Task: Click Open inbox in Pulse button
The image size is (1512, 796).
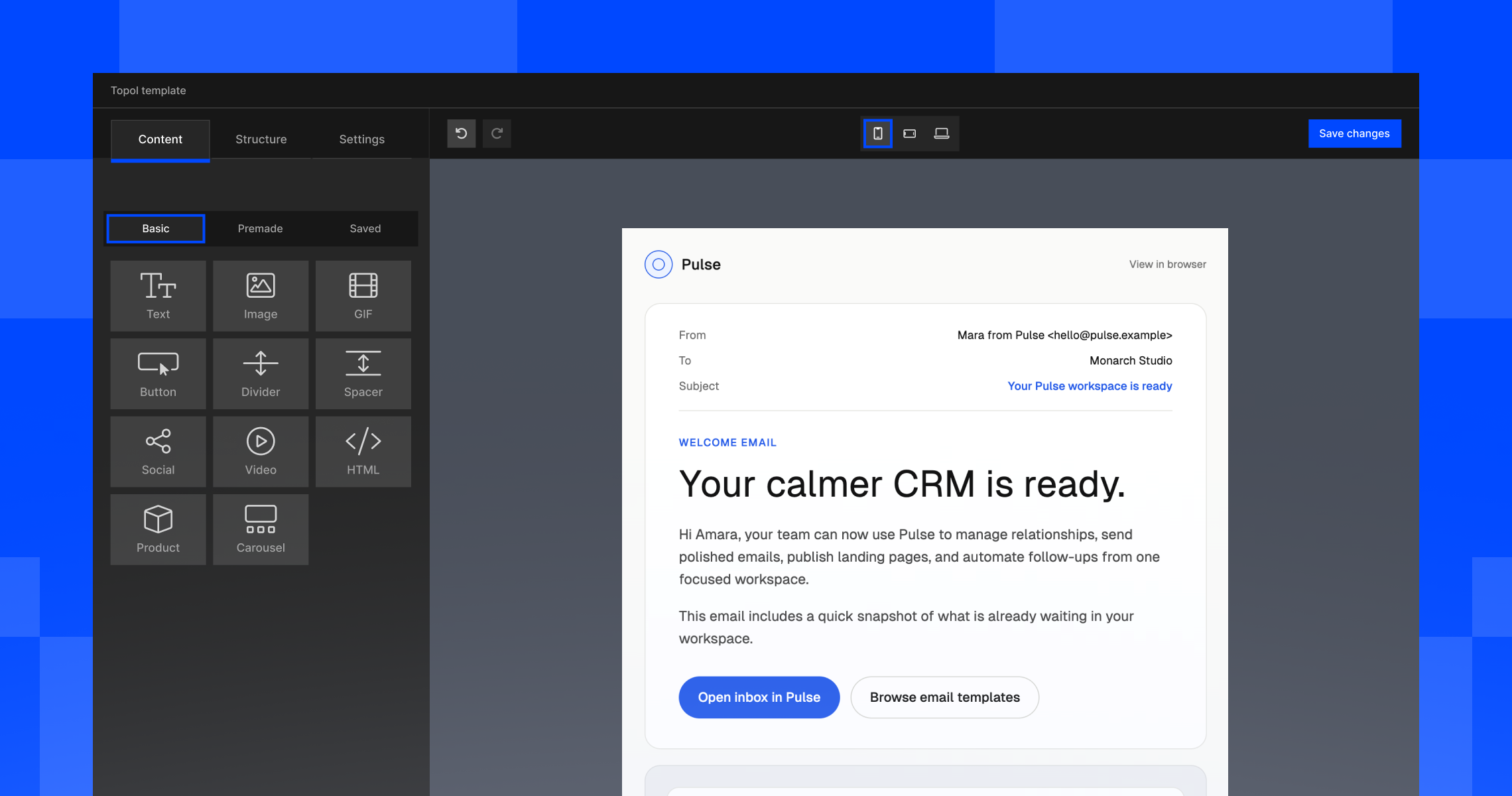Action: [759, 697]
